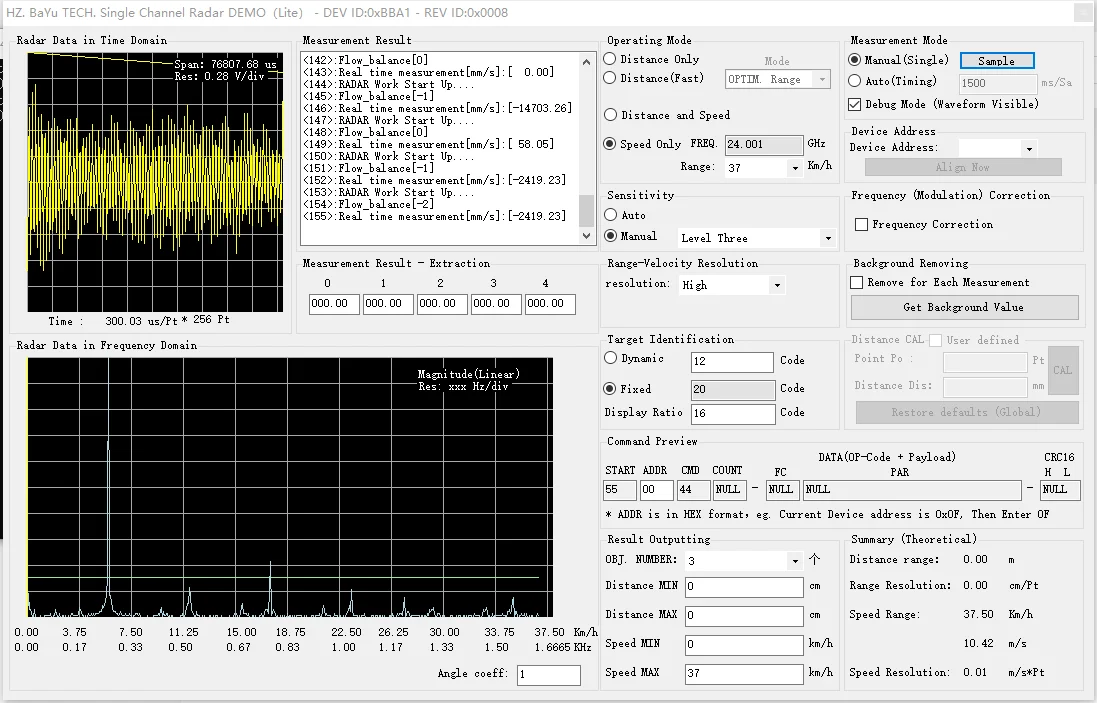Enable Auto(Timing) measurement mode
This screenshot has height=703, width=1097.
(855, 81)
